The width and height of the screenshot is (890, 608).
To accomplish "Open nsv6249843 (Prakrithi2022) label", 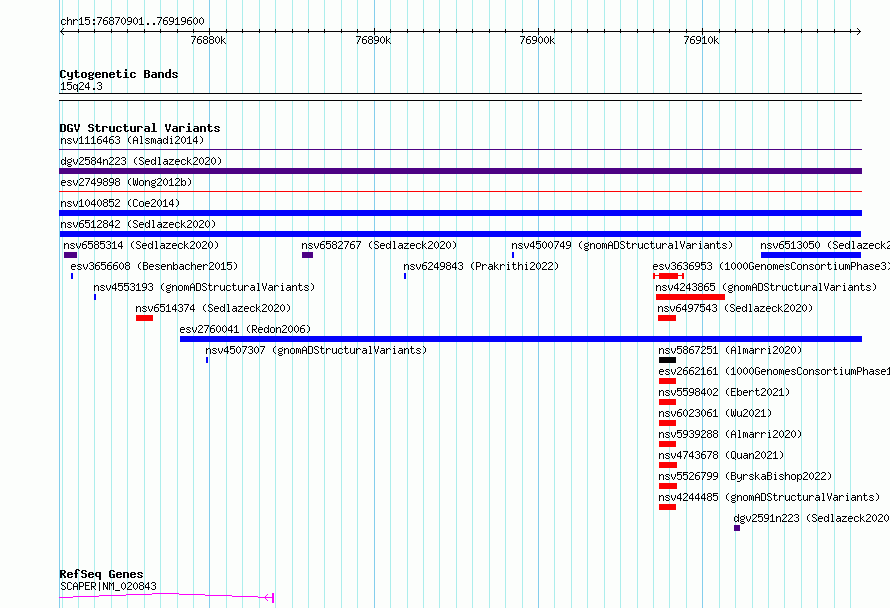I will click(x=481, y=266).
